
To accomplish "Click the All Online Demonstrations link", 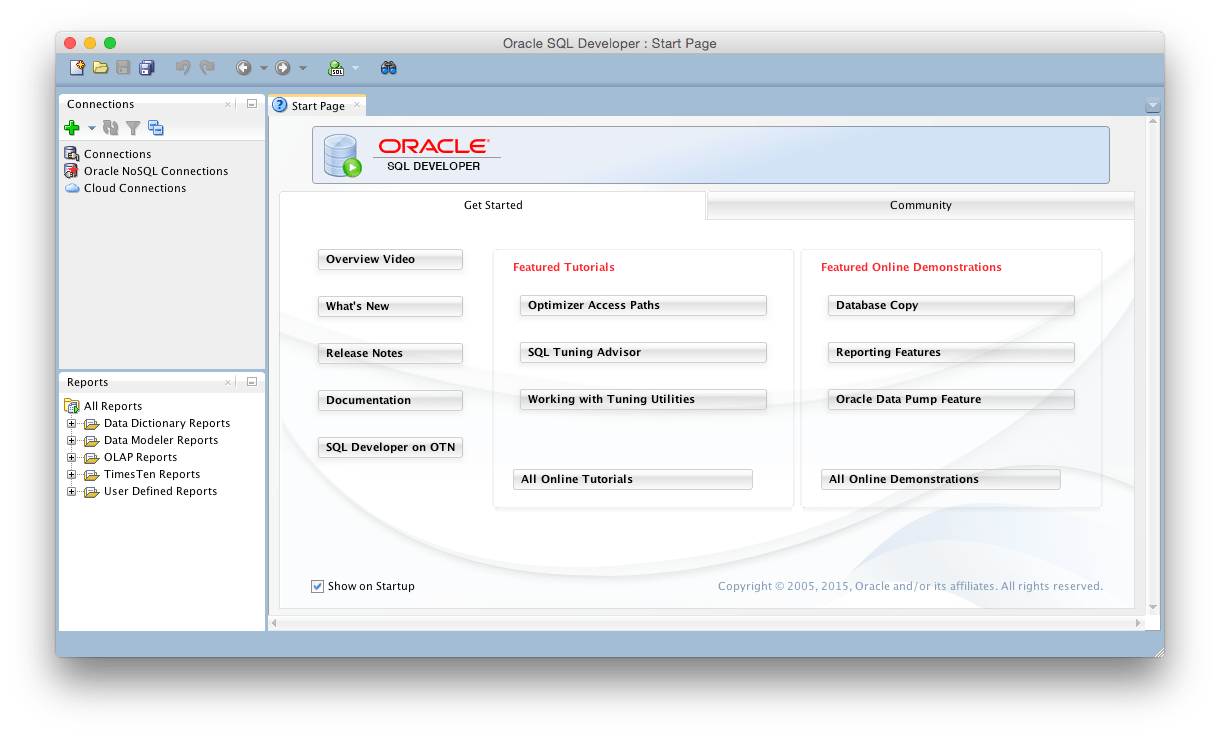I will pyautogui.click(x=940, y=479).
